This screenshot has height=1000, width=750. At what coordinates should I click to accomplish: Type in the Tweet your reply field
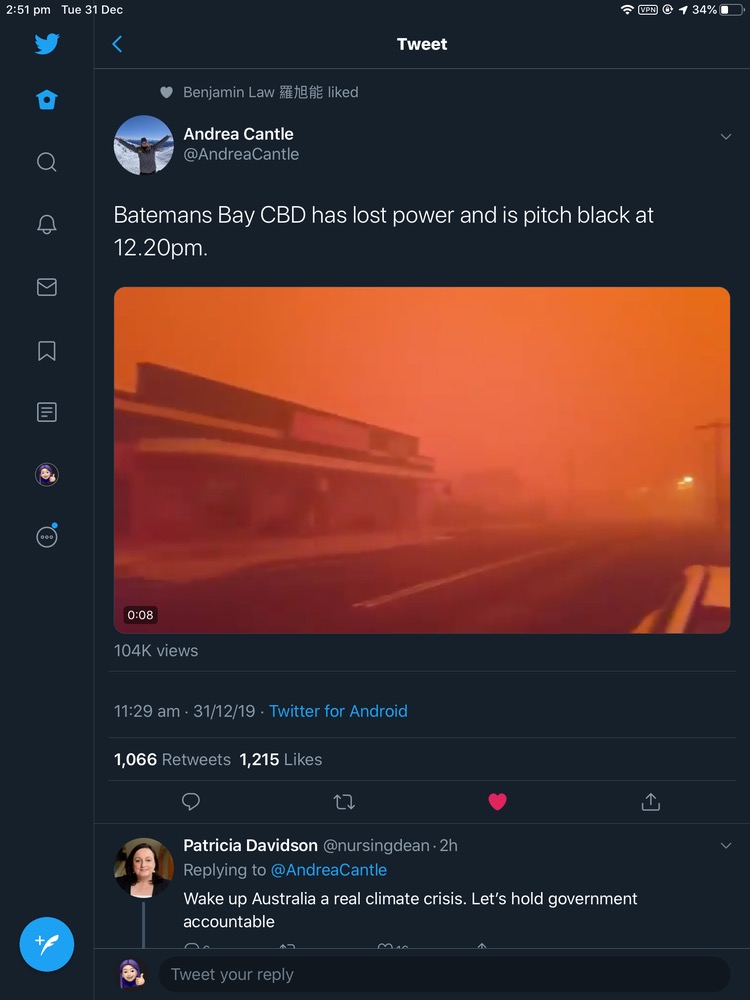click(440, 974)
